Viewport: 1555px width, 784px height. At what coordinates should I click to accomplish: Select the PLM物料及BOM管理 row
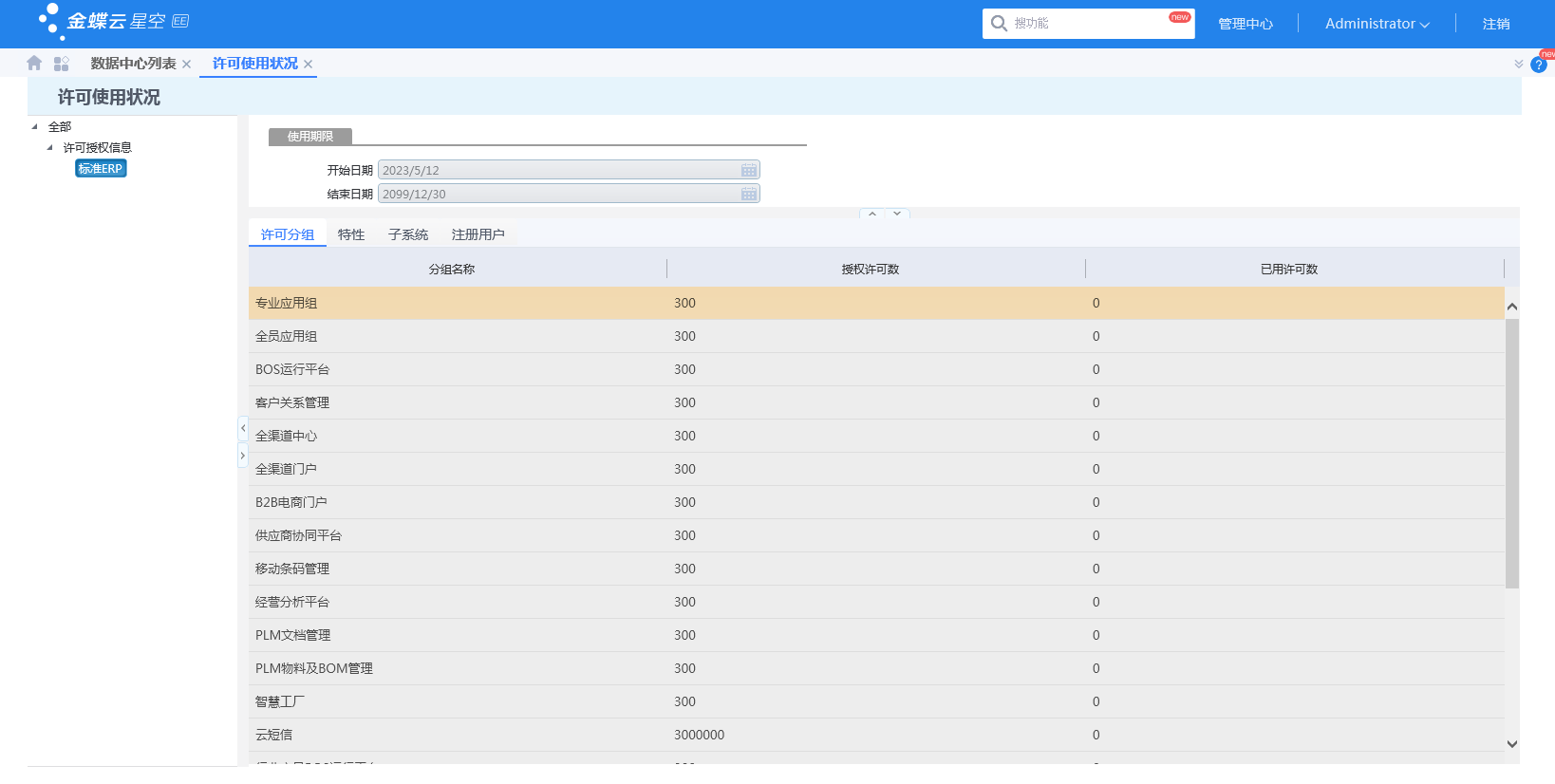[x=876, y=668]
